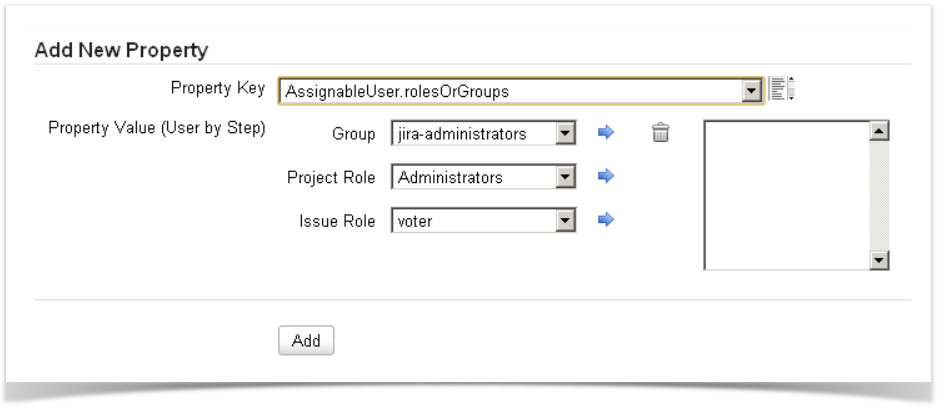Click the listbox vertical scrollbar track
This screenshot has width=945, height=411.
880,195
